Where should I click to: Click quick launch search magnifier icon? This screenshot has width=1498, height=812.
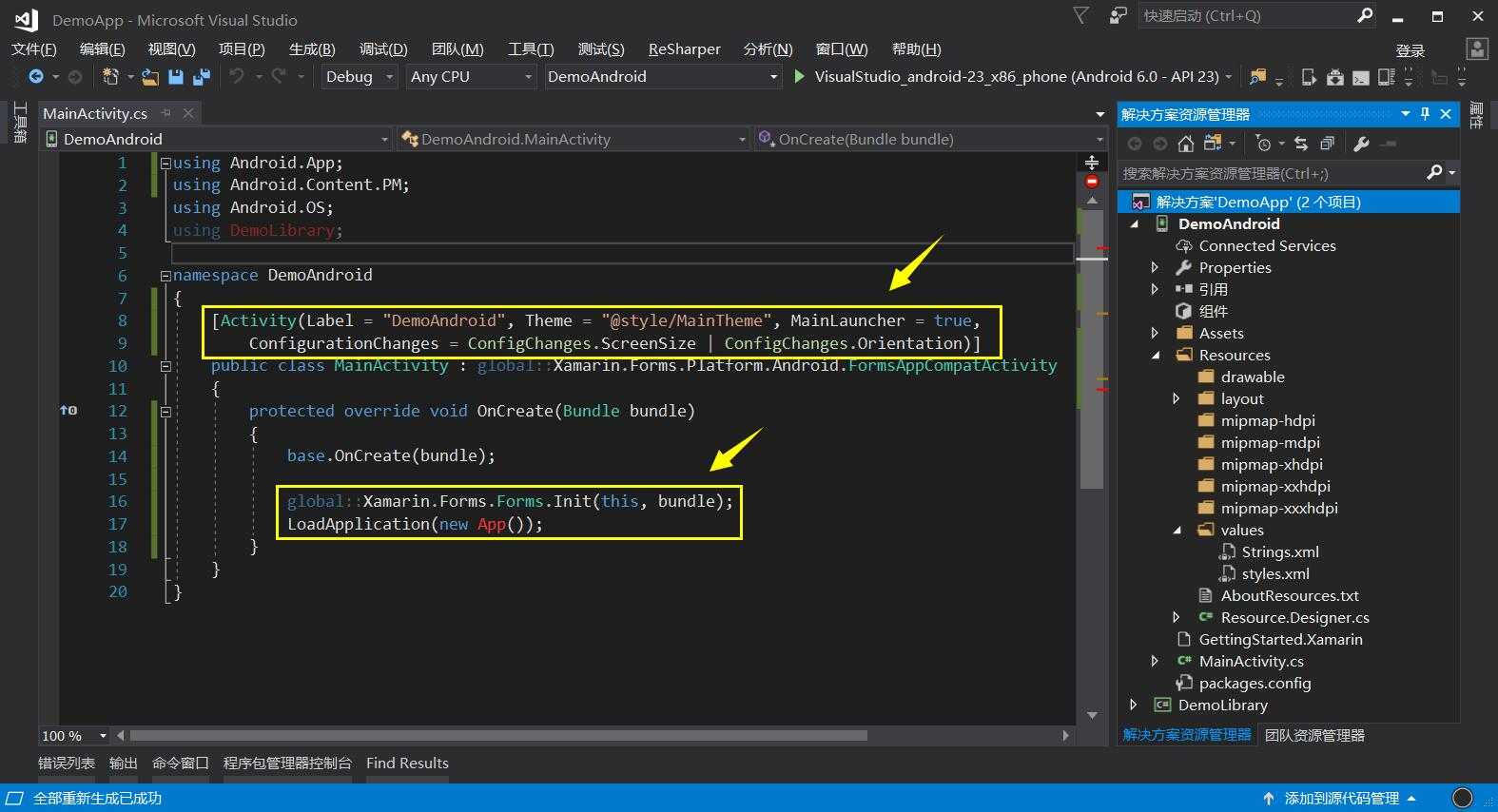tap(1365, 15)
